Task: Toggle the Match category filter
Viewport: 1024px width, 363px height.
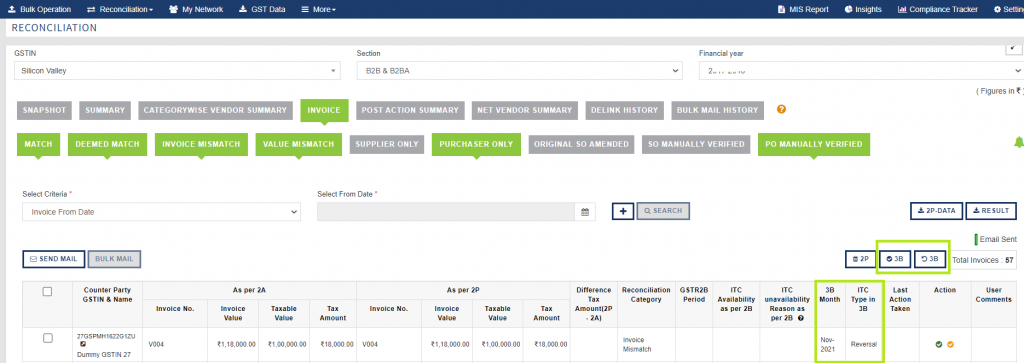Action: coord(39,144)
